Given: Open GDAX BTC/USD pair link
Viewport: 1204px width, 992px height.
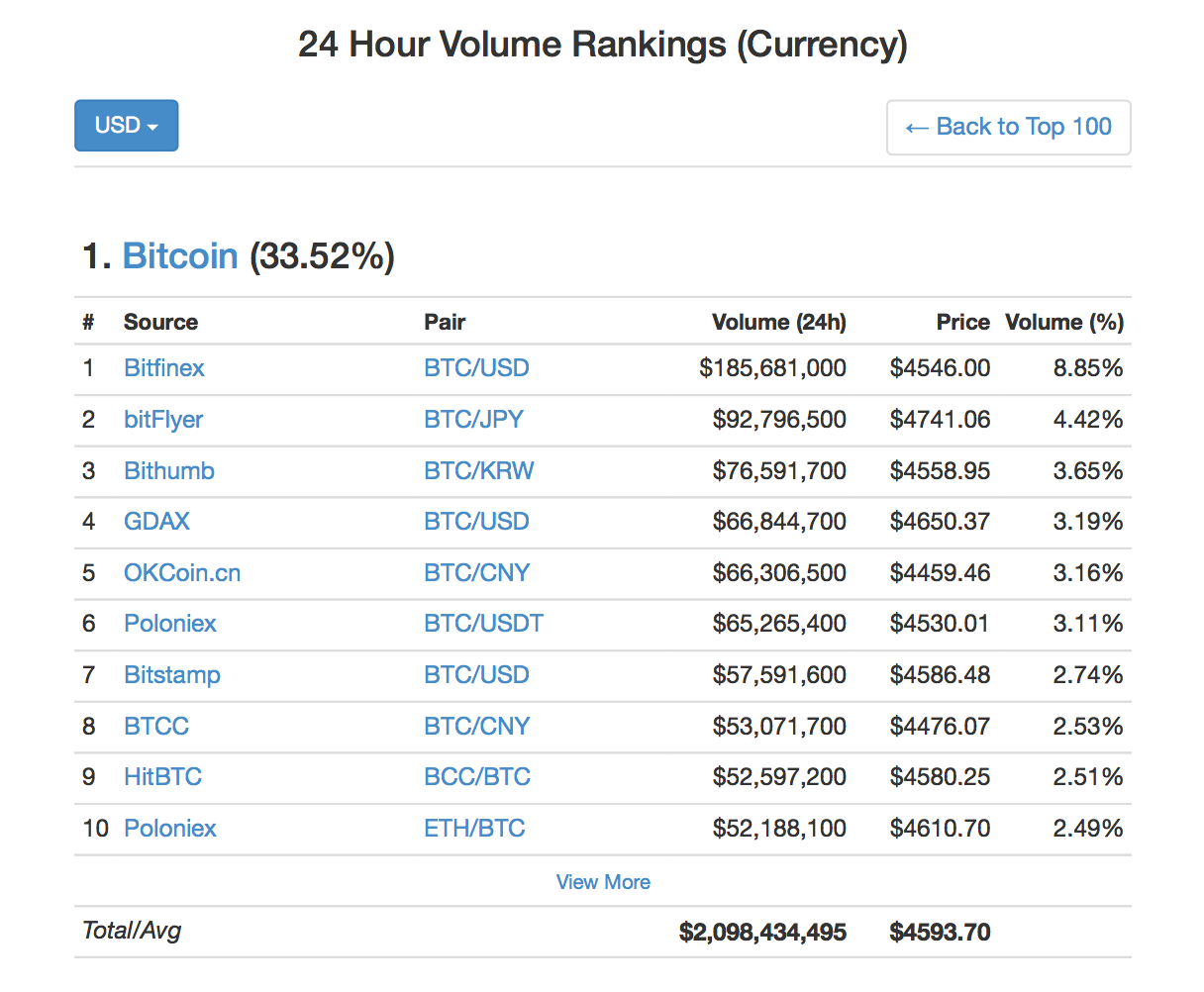Looking at the screenshot, I should 476,522.
